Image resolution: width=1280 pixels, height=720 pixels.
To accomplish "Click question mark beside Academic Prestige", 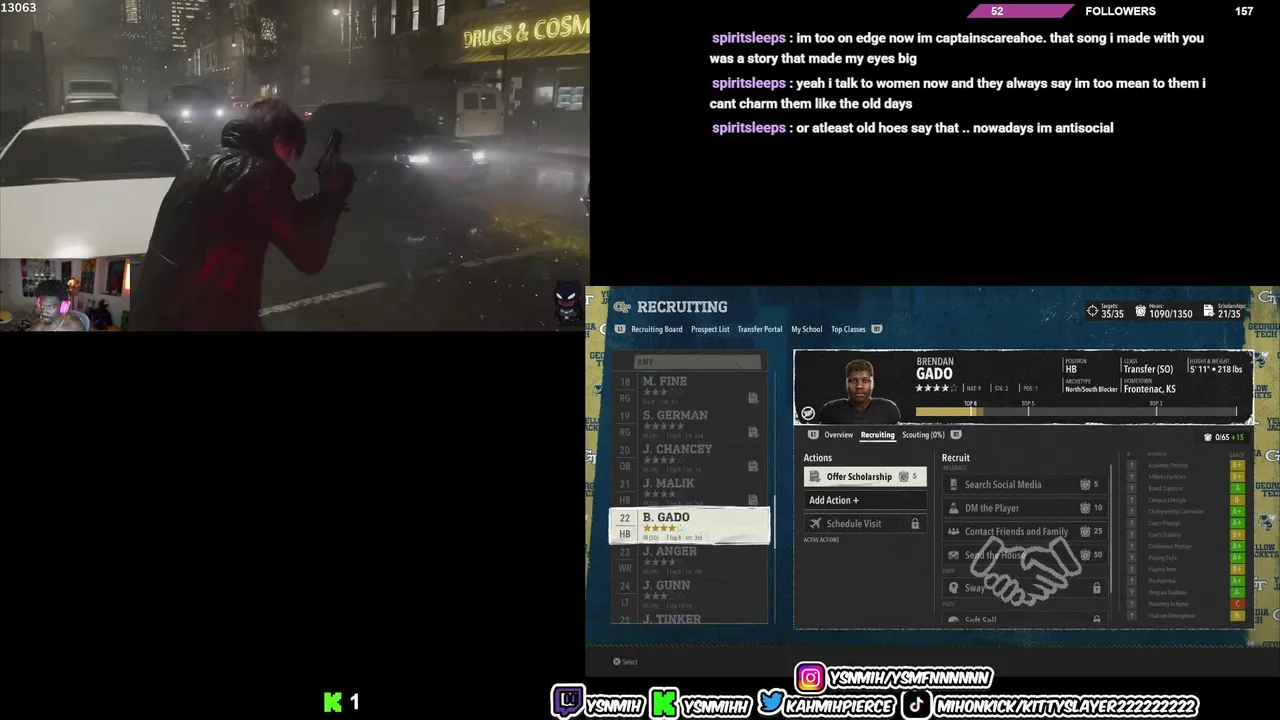I will pos(1131,465).
